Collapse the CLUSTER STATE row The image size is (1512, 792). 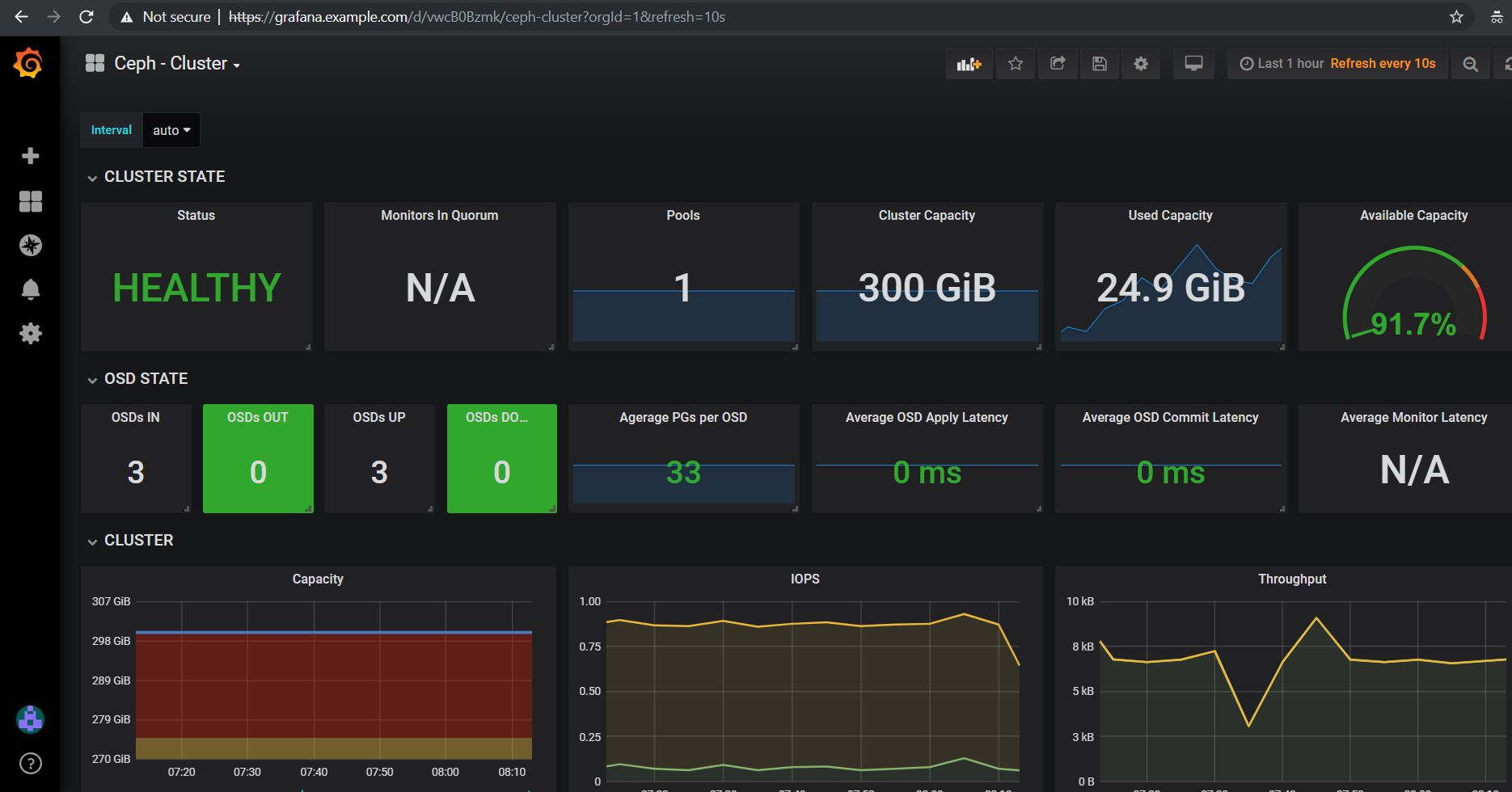coord(164,177)
